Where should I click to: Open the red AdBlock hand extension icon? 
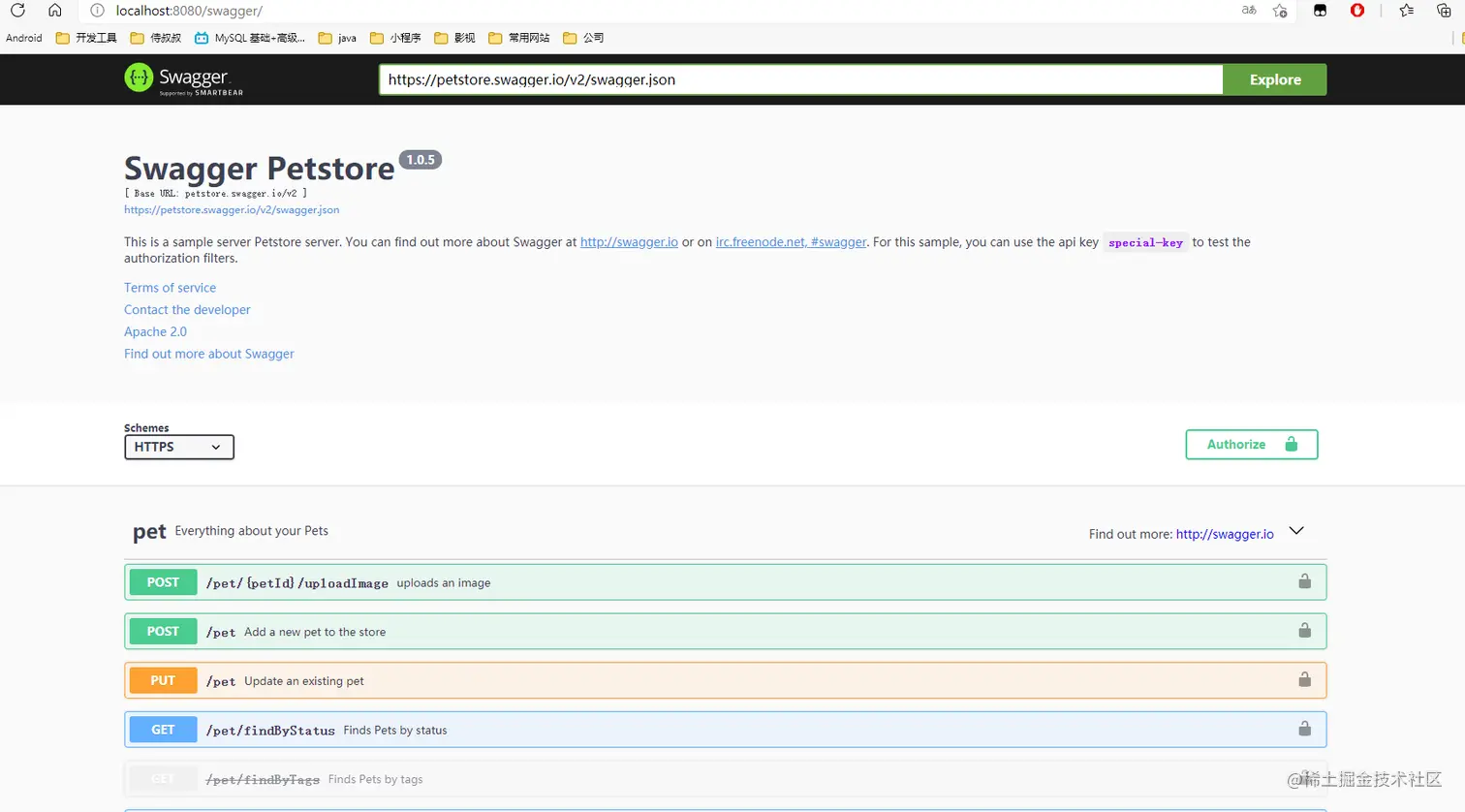(1357, 11)
